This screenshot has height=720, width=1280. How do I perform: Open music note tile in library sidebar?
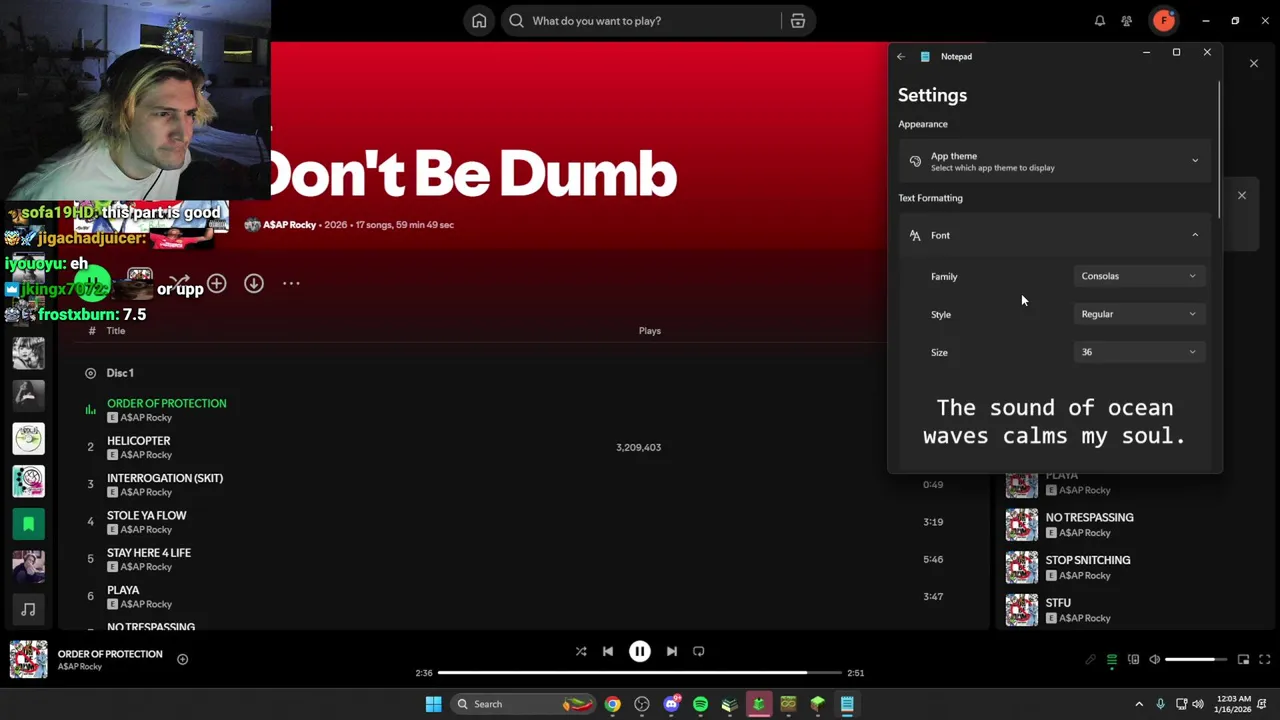pos(28,609)
